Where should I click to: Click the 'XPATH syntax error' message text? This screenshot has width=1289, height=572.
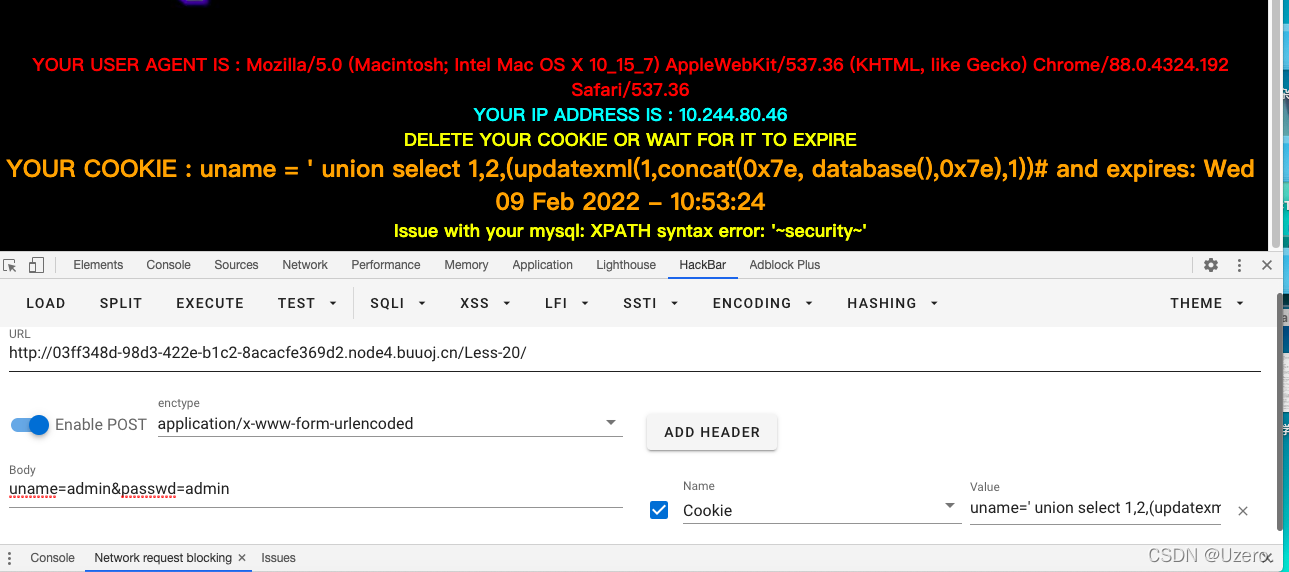tap(630, 231)
